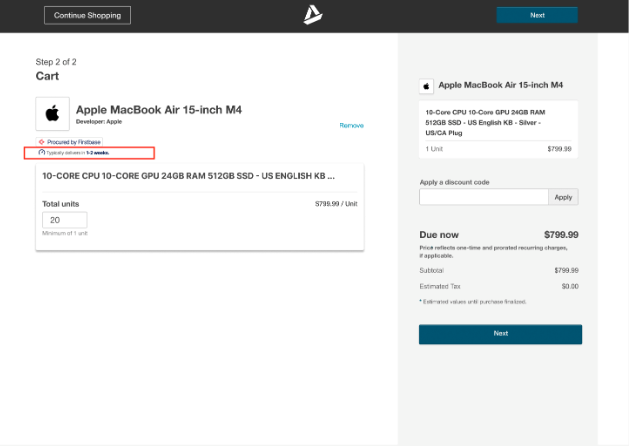630x447 pixels.
Task: Click the discount code input field
Action: [x=483, y=197]
